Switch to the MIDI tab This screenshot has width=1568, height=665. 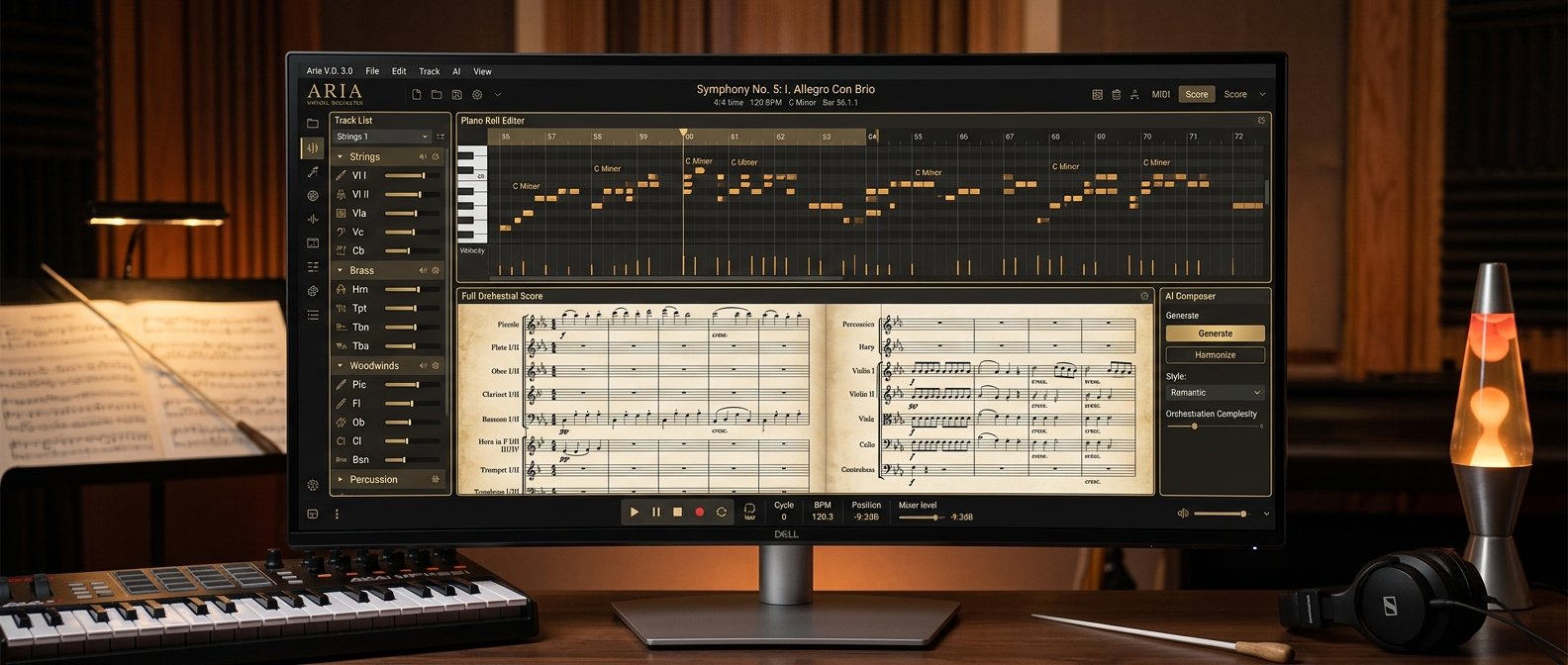click(x=1161, y=95)
